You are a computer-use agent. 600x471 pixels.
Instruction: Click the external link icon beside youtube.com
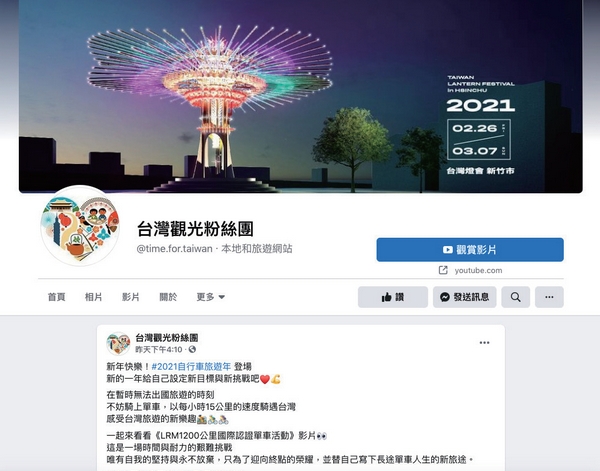point(443,270)
